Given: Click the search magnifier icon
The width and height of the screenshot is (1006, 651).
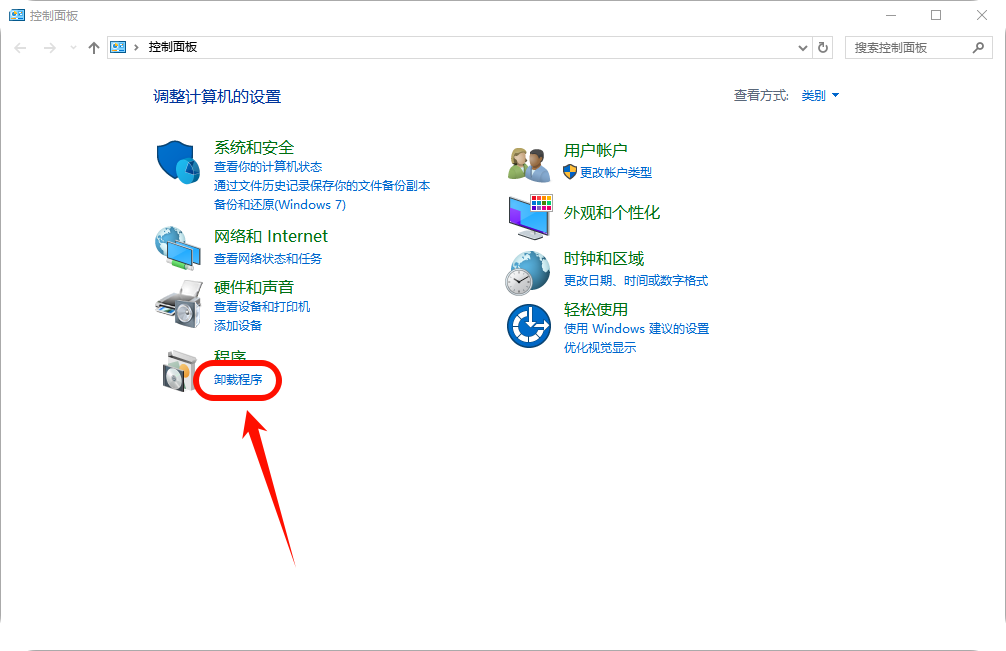Looking at the screenshot, I should (978, 47).
